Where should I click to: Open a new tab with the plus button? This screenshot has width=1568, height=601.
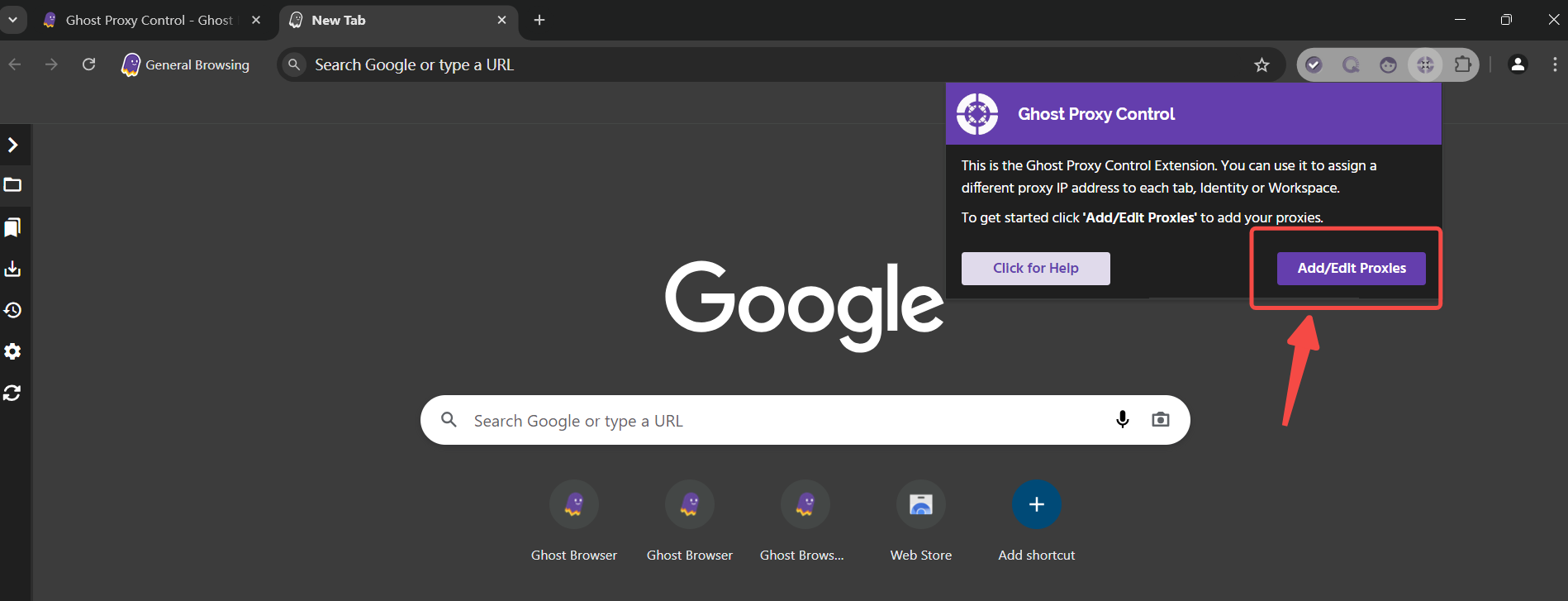pyautogui.click(x=539, y=20)
